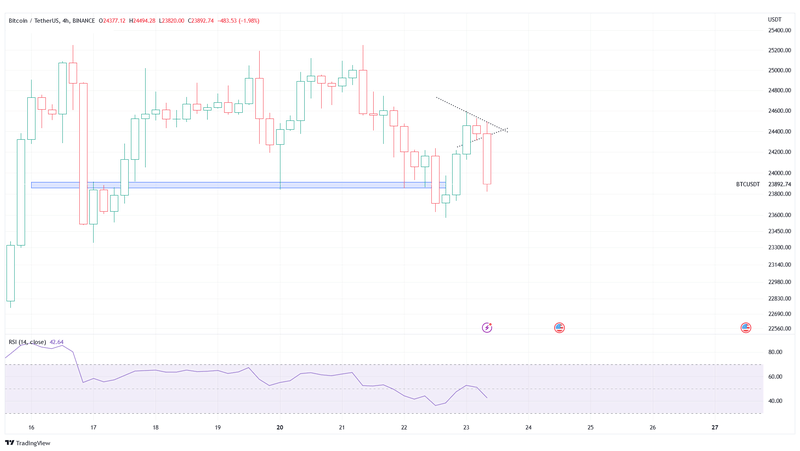Open the US flag event after date 27
Viewport: 800px width, 451px height.
[x=746, y=328]
